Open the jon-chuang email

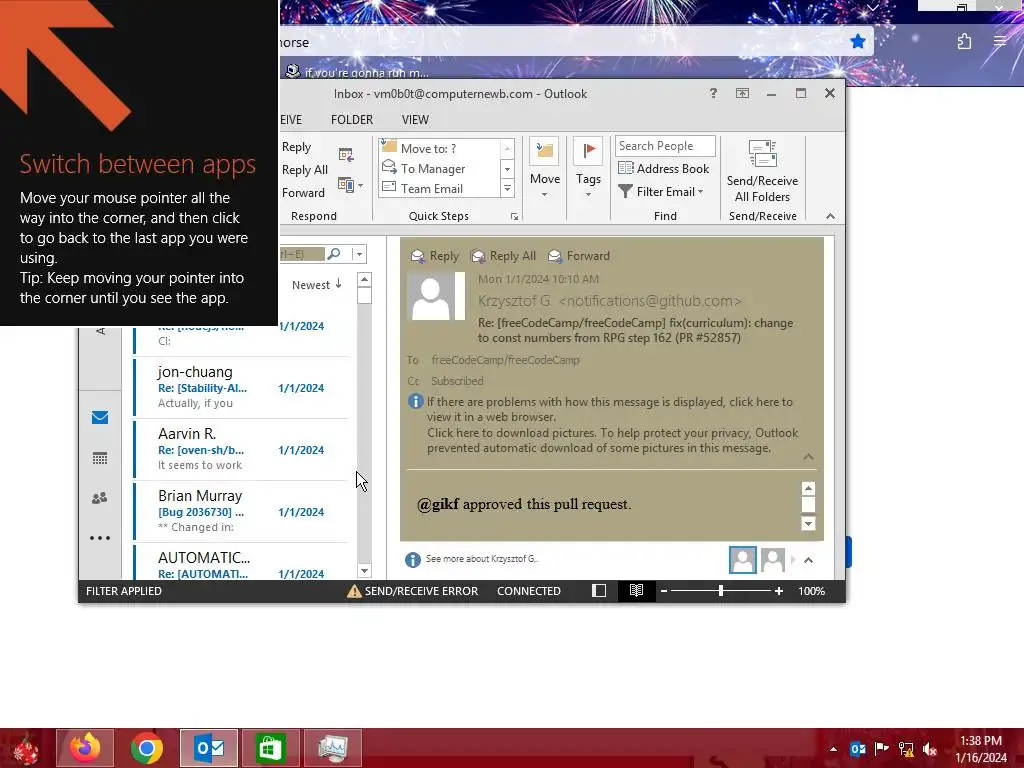coord(242,387)
